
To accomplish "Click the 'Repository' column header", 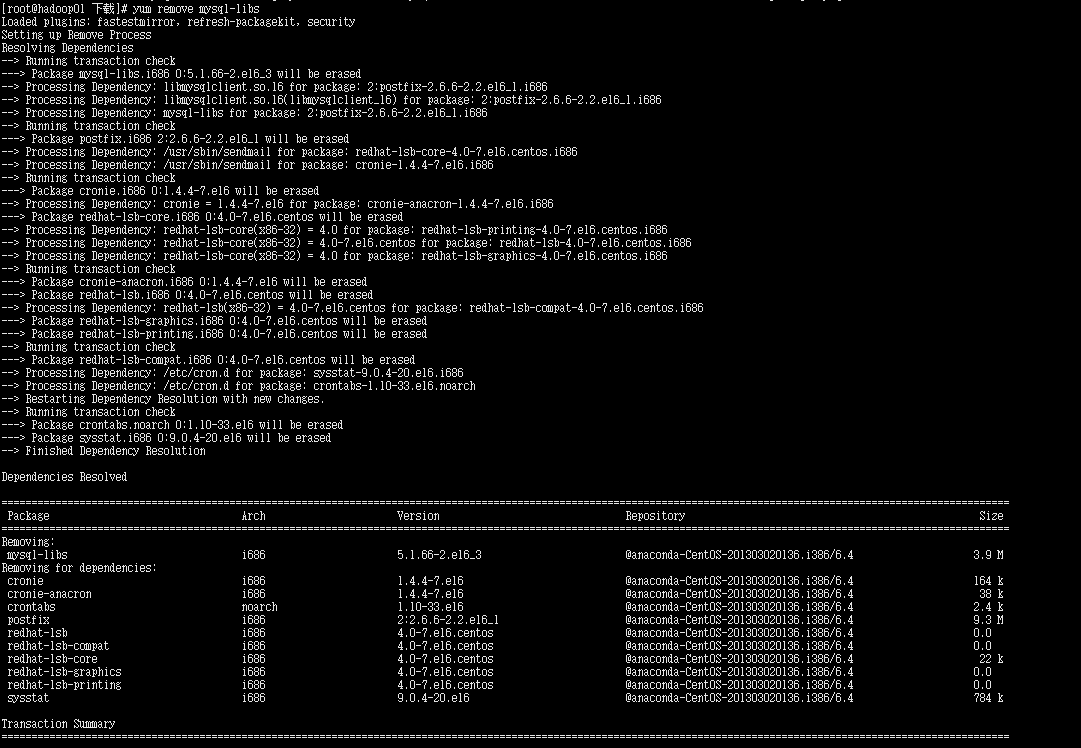I will [655, 516].
